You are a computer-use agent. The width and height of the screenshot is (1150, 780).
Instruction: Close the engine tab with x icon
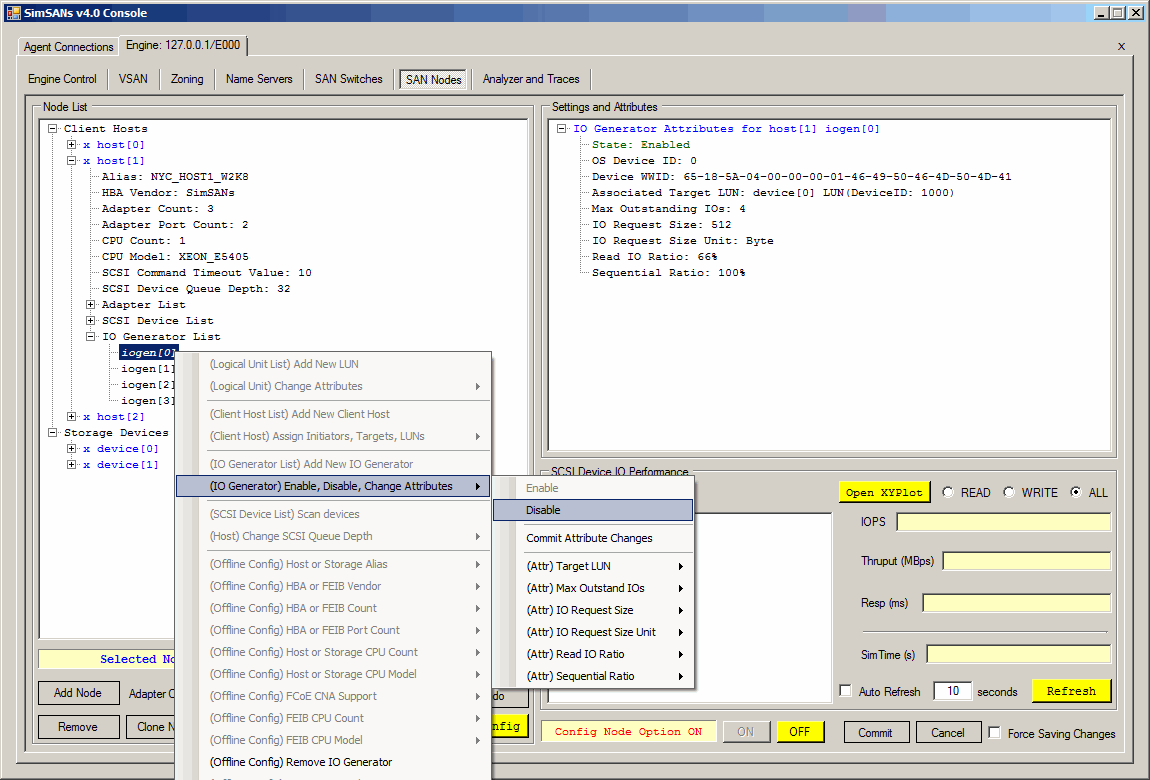point(1121,46)
